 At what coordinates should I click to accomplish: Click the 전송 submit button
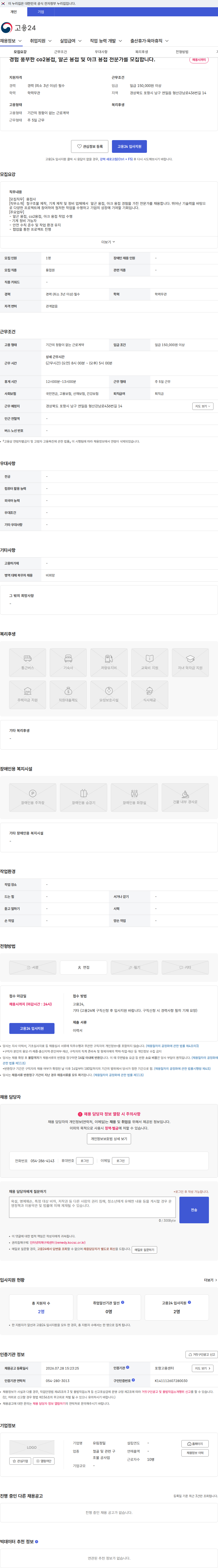pos(194,1210)
